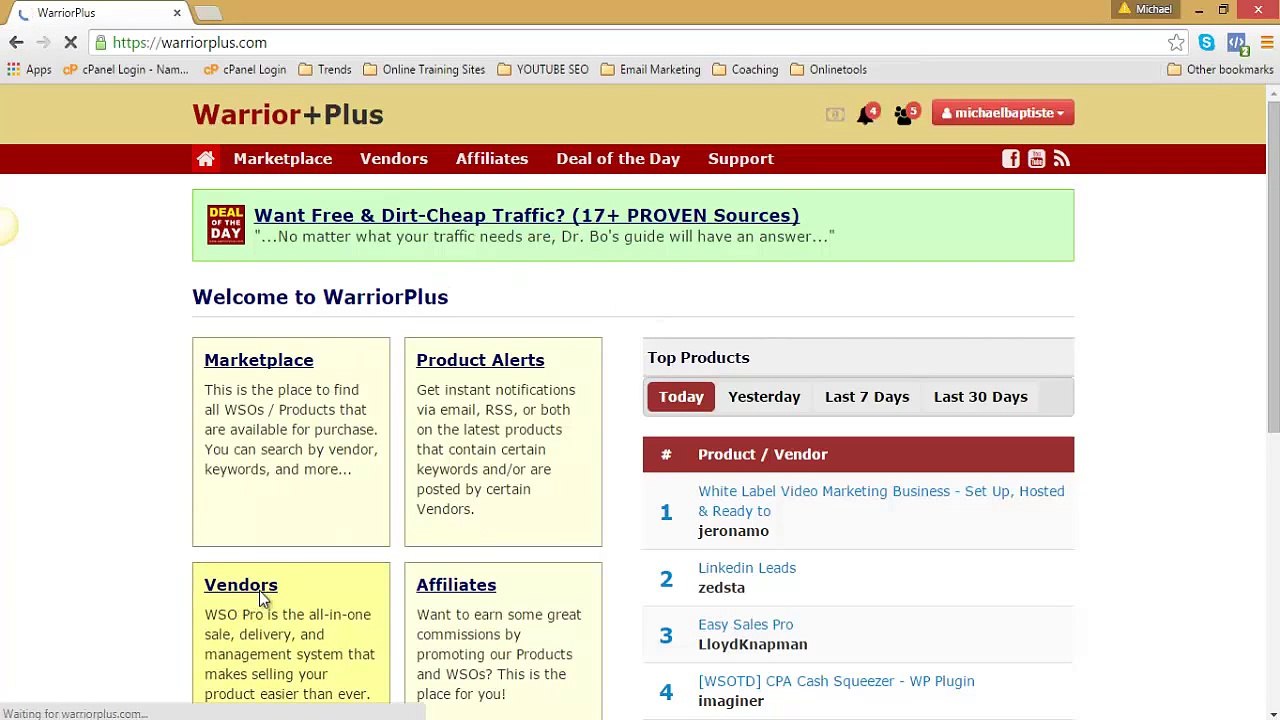Open the White Label Video Marketing Business product

click(881, 501)
